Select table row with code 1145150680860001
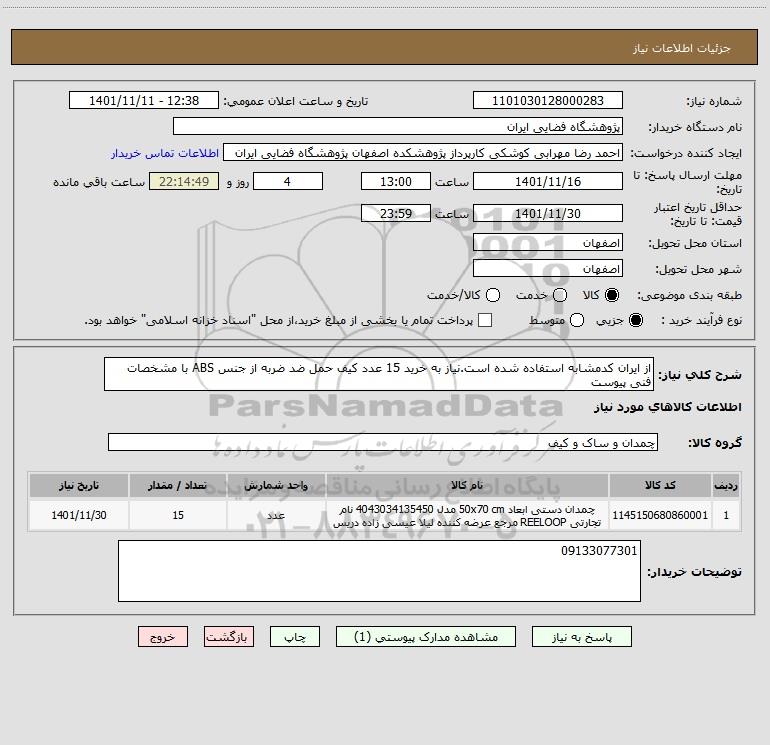Screen dimensions: 770x745 pos(385,515)
